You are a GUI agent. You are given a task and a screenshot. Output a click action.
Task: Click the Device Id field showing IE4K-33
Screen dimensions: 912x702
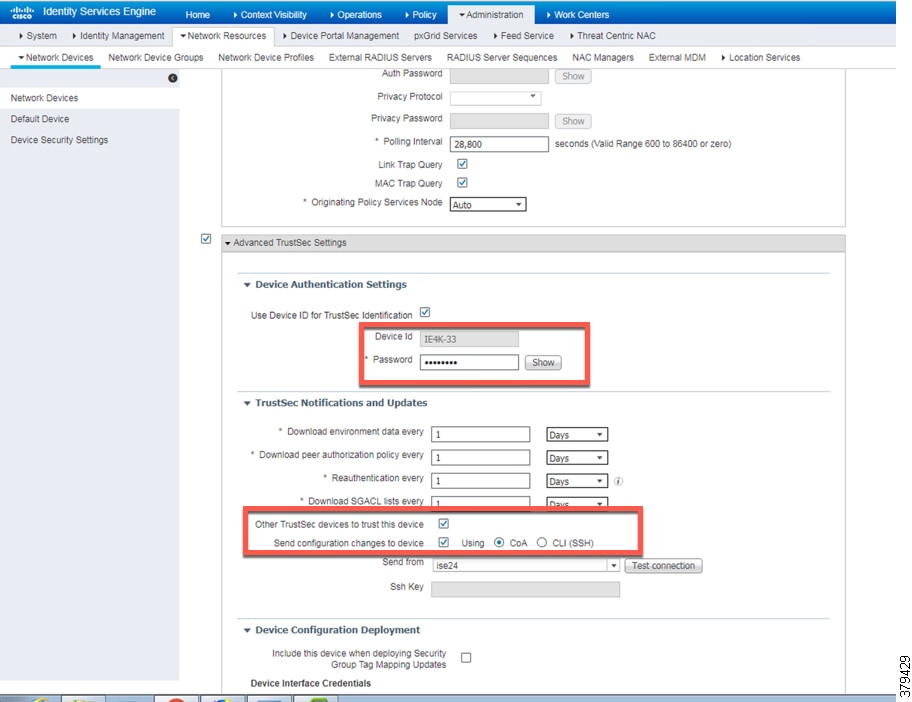point(469,339)
